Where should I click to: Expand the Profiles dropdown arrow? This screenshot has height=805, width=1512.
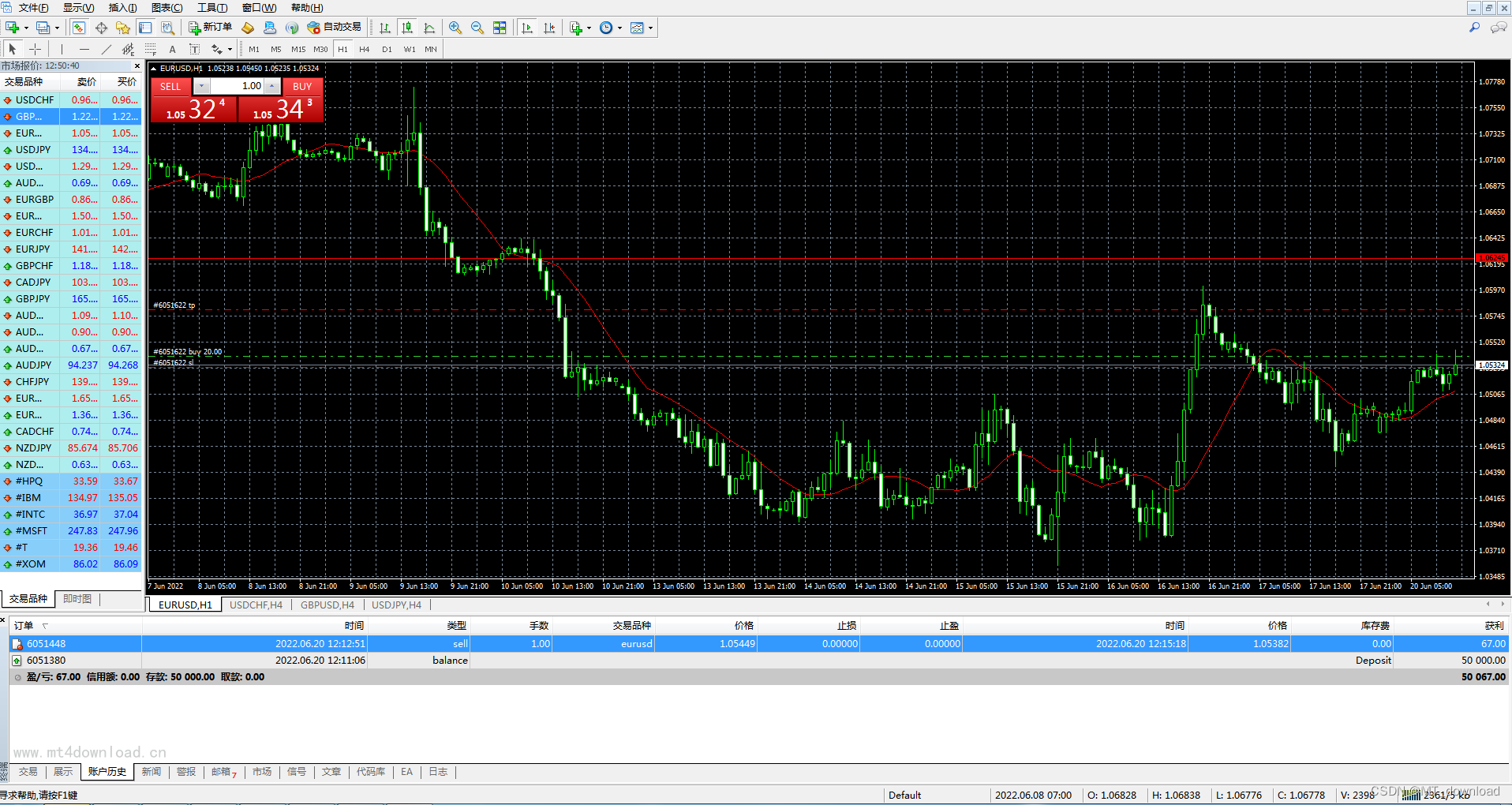(x=57, y=28)
